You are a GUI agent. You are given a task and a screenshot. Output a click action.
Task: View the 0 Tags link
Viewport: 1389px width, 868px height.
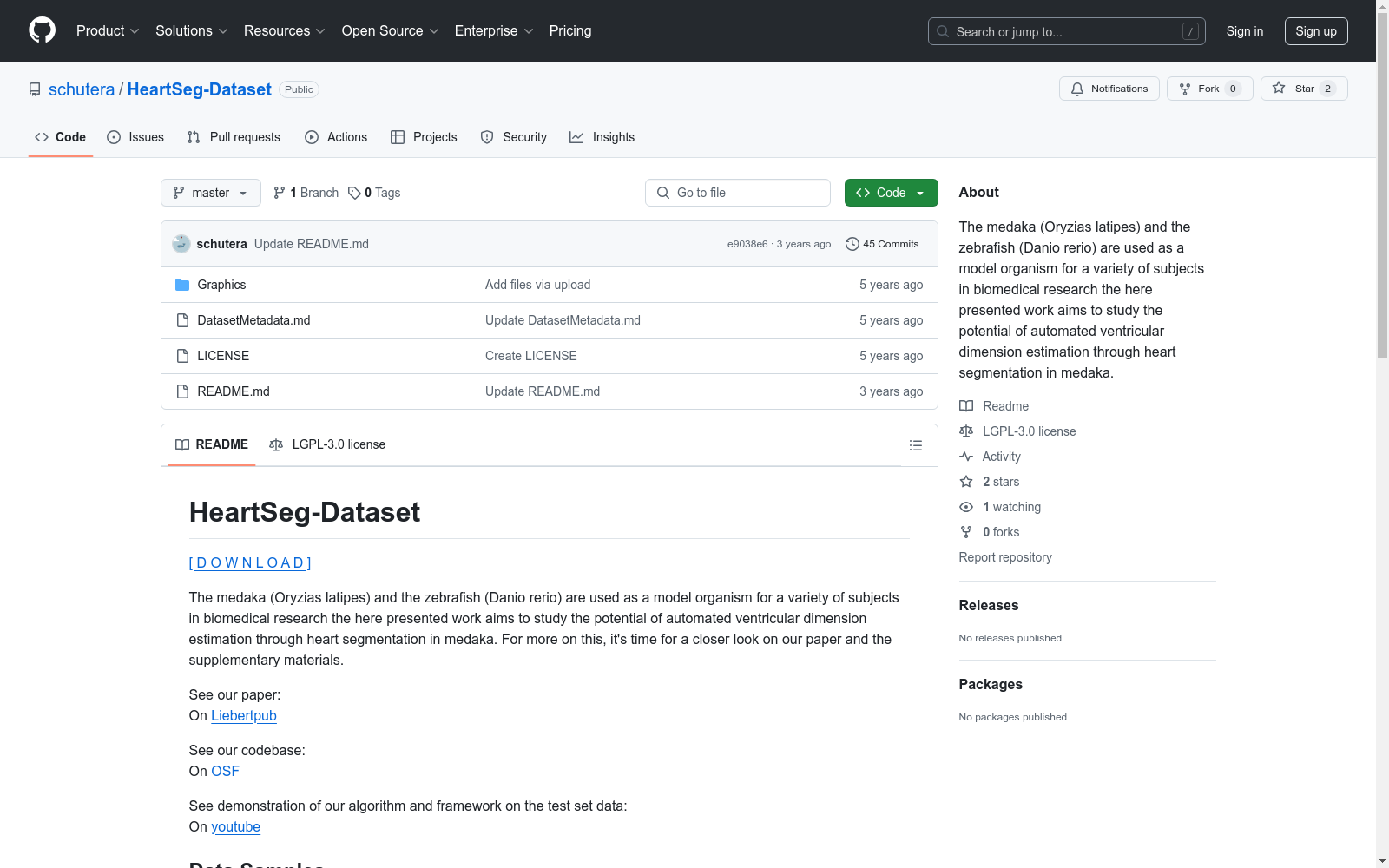click(374, 193)
